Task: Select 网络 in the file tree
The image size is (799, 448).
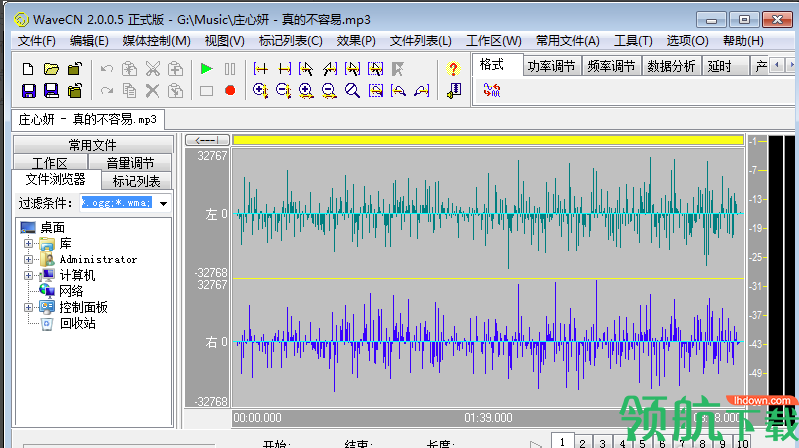Action: coord(71,292)
